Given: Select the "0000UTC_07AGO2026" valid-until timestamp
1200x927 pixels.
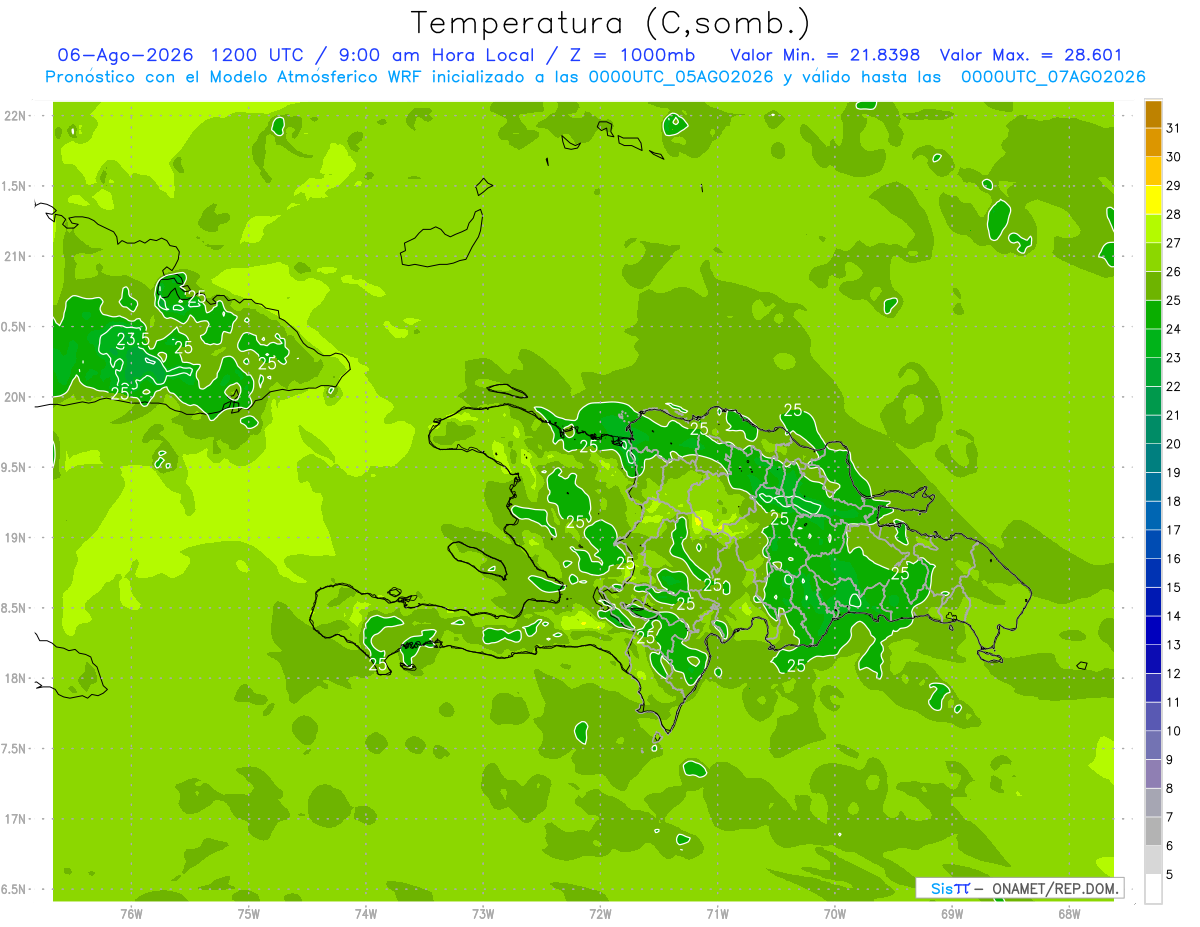Looking at the screenshot, I should coord(1052,77).
